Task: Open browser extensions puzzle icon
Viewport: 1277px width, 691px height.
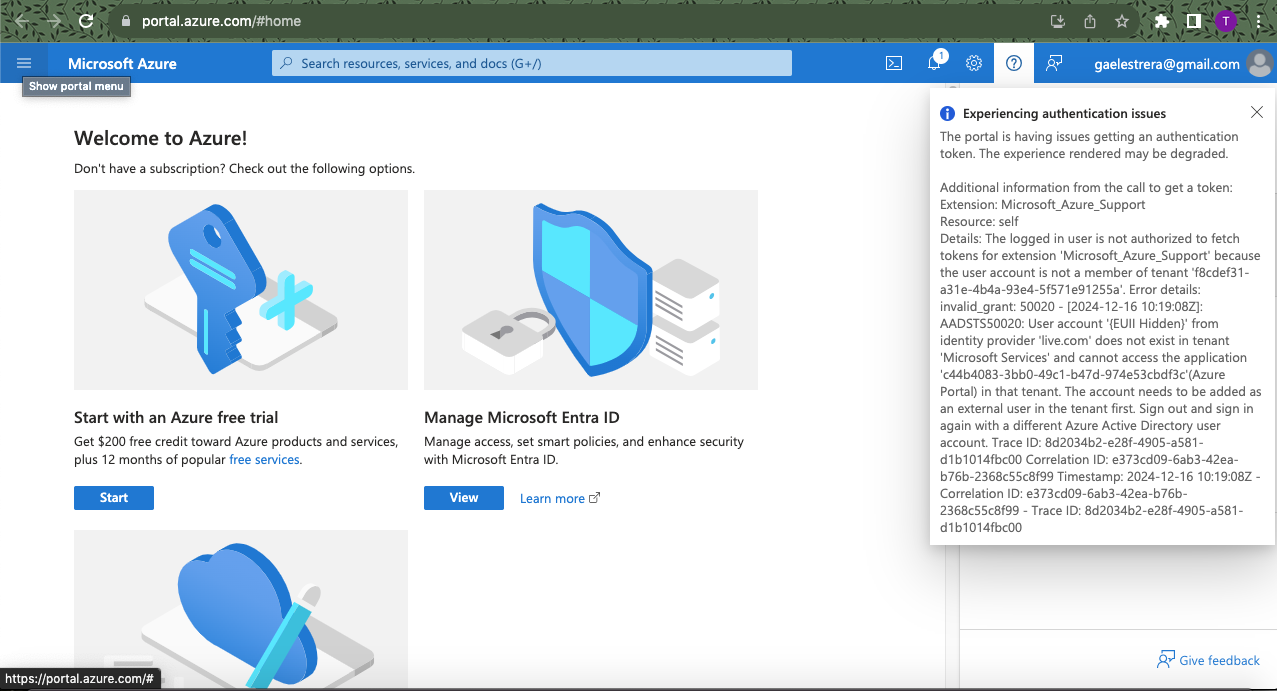Action: pos(1161,21)
